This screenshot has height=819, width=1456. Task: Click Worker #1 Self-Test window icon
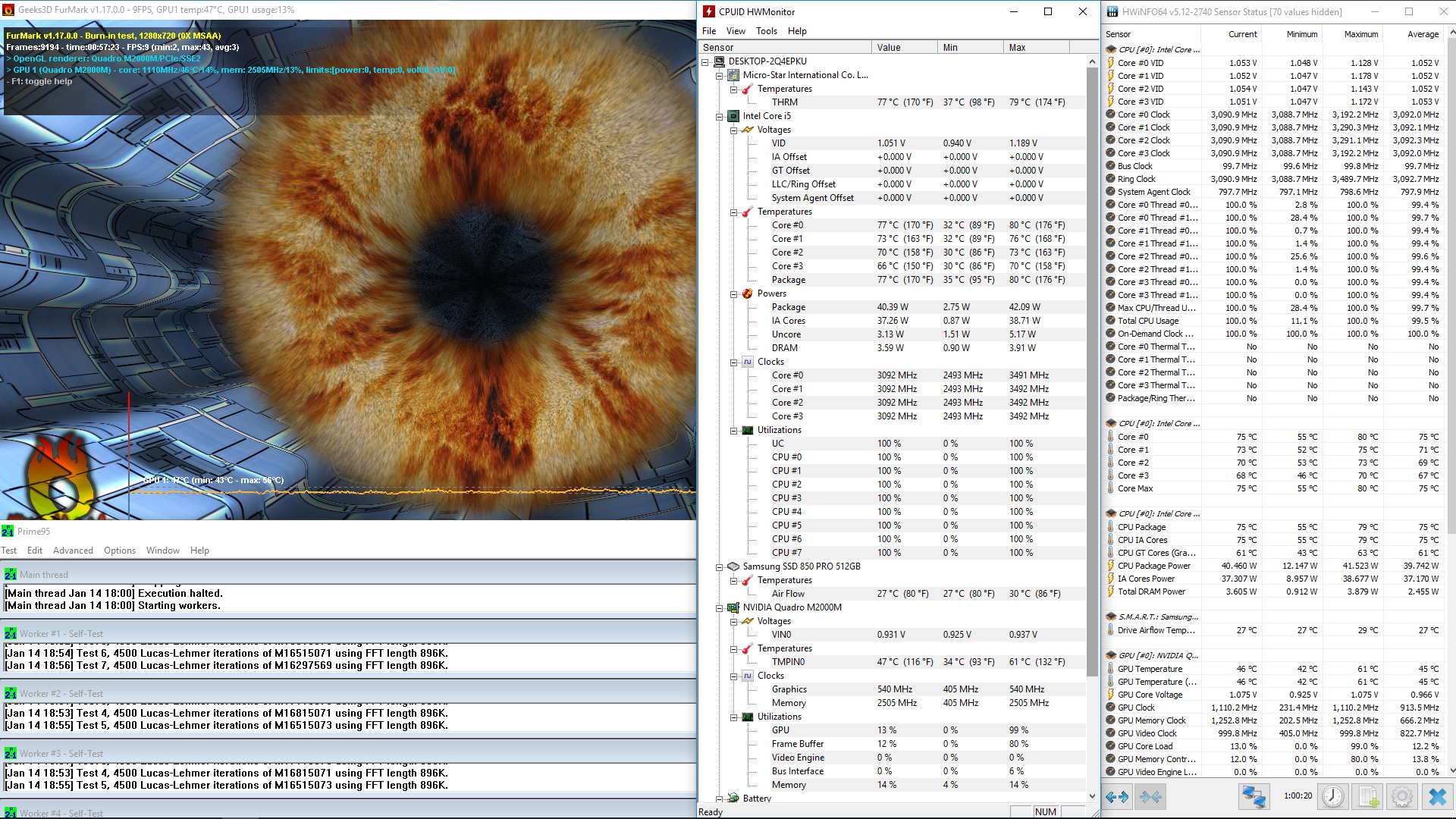(x=11, y=634)
